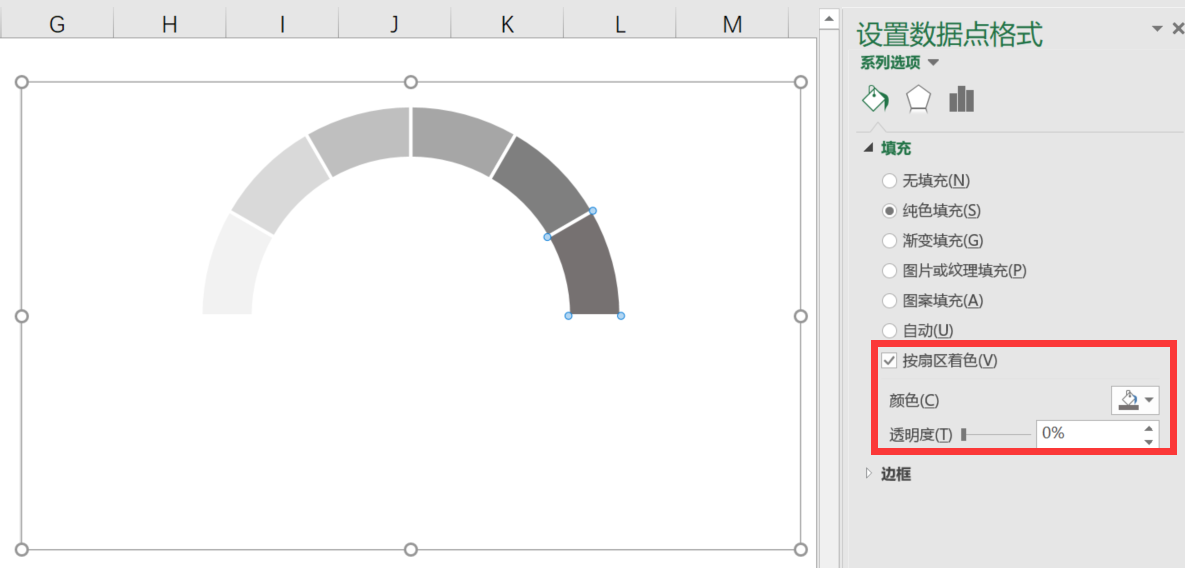Click the transparency percentage input field

(1087, 434)
